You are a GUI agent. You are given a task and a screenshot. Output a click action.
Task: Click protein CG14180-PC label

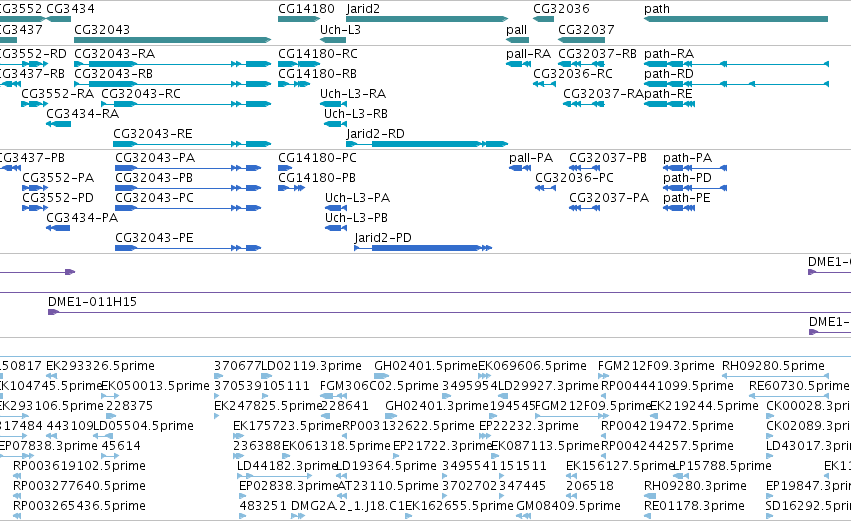(x=317, y=158)
